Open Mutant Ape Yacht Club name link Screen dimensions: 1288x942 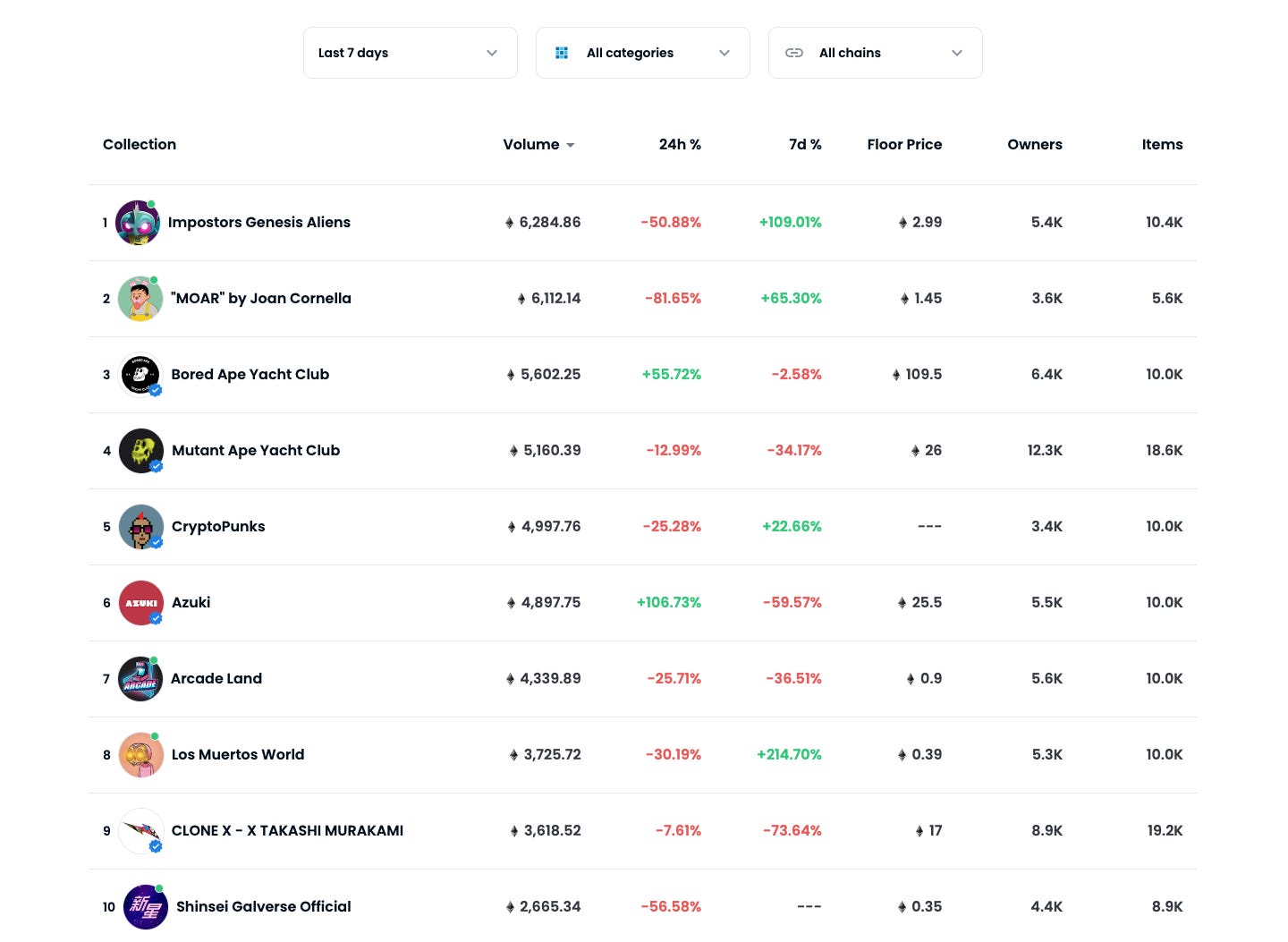point(256,450)
